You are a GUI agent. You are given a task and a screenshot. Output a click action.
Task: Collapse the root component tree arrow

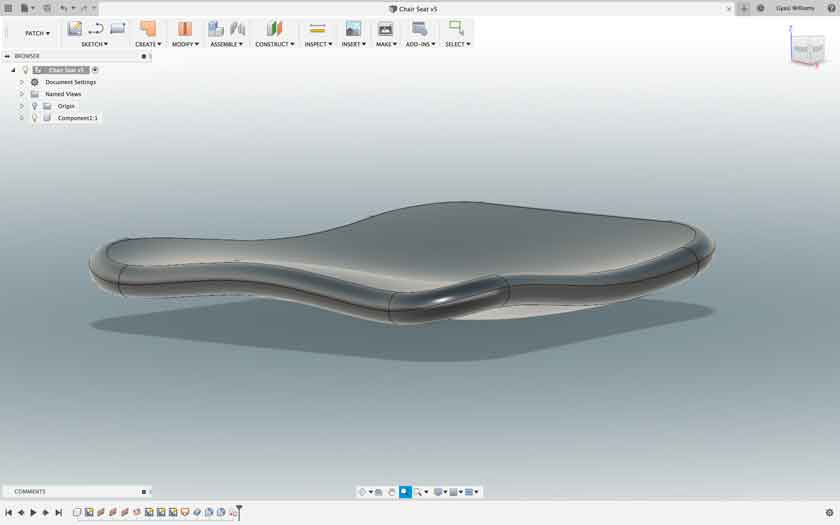coord(13,70)
